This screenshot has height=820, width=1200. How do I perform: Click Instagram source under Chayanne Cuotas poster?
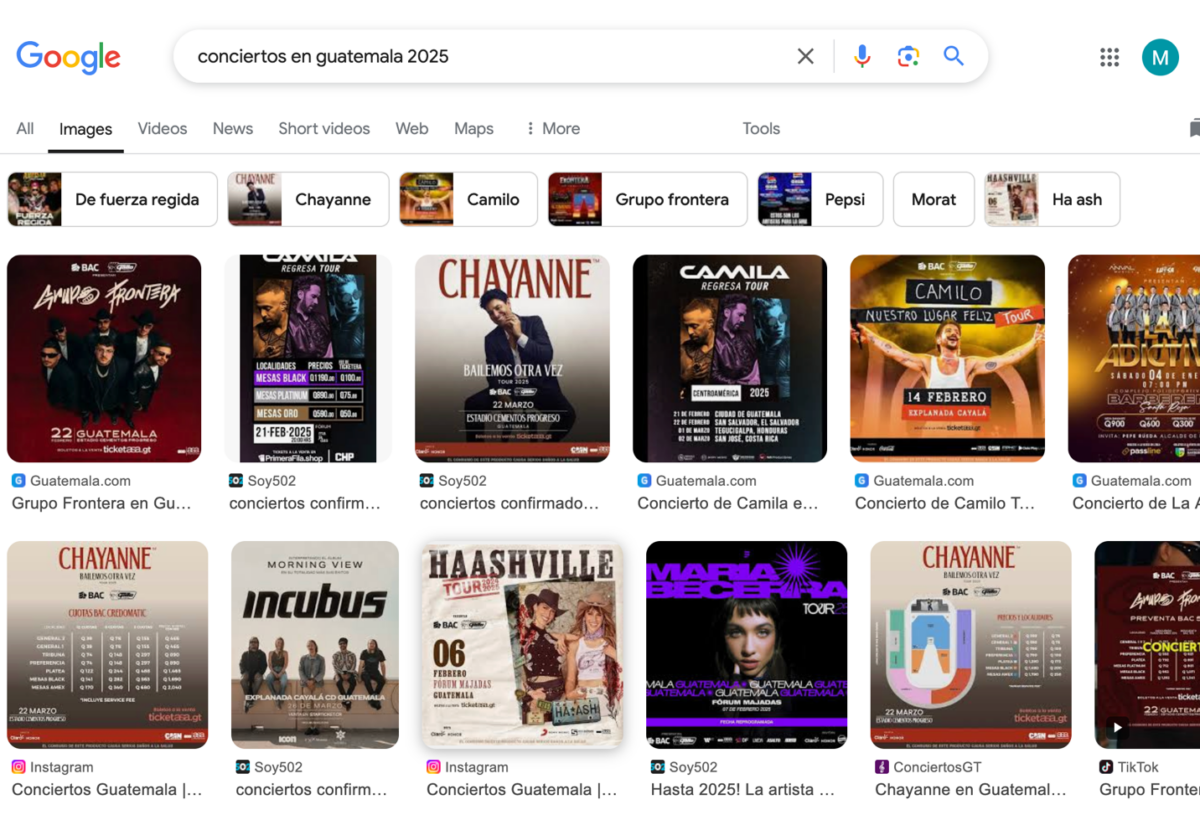(52, 767)
